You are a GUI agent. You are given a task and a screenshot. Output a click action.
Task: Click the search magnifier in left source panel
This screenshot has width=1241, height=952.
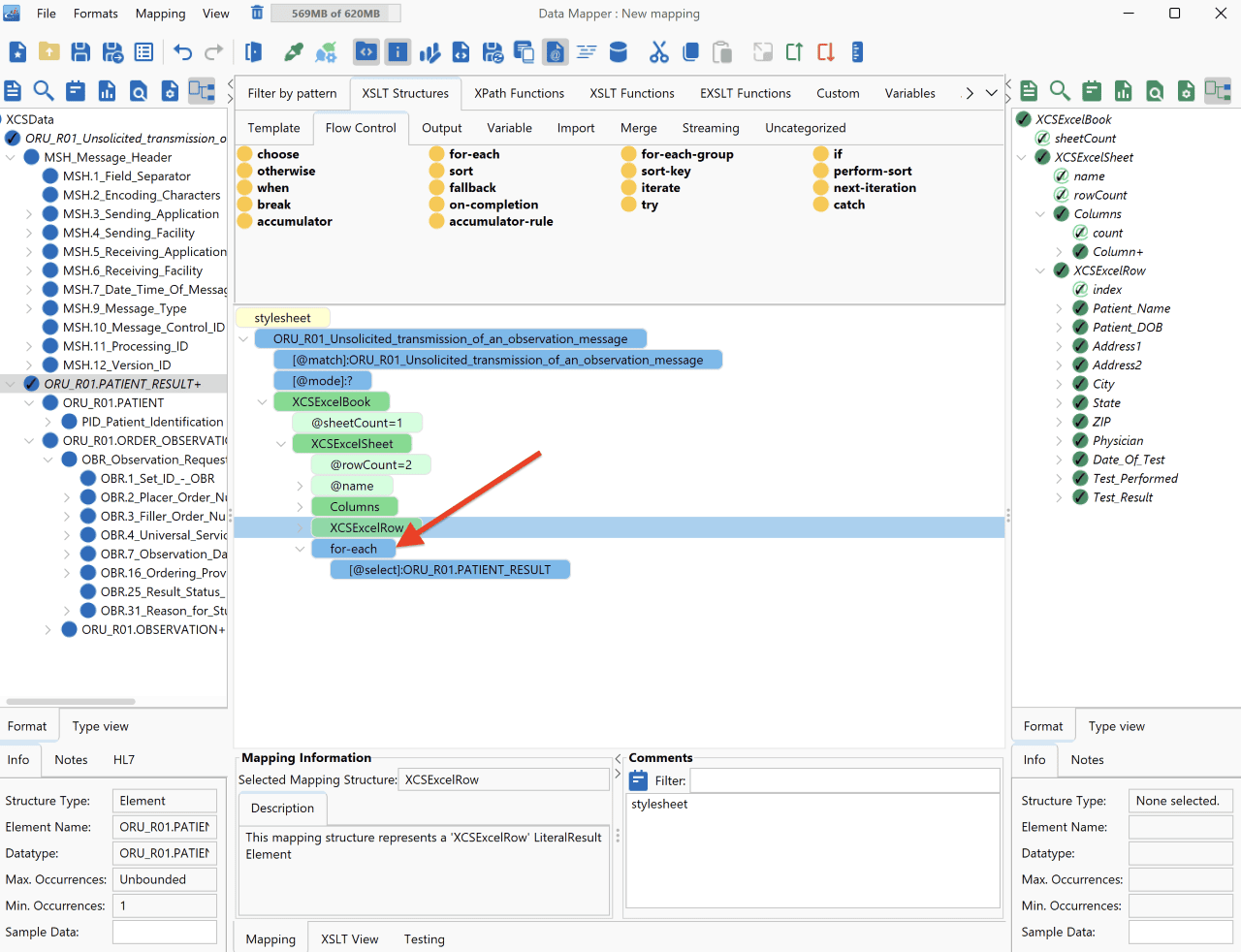click(x=44, y=91)
